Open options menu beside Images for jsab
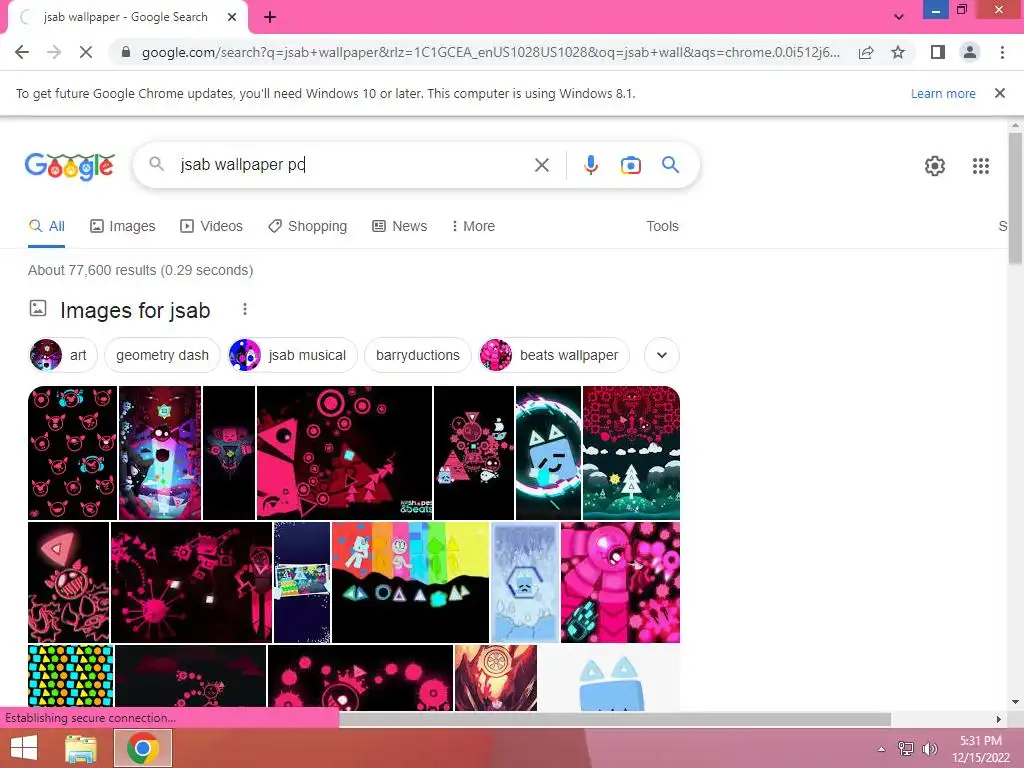1024x768 pixels. (245, 309)
